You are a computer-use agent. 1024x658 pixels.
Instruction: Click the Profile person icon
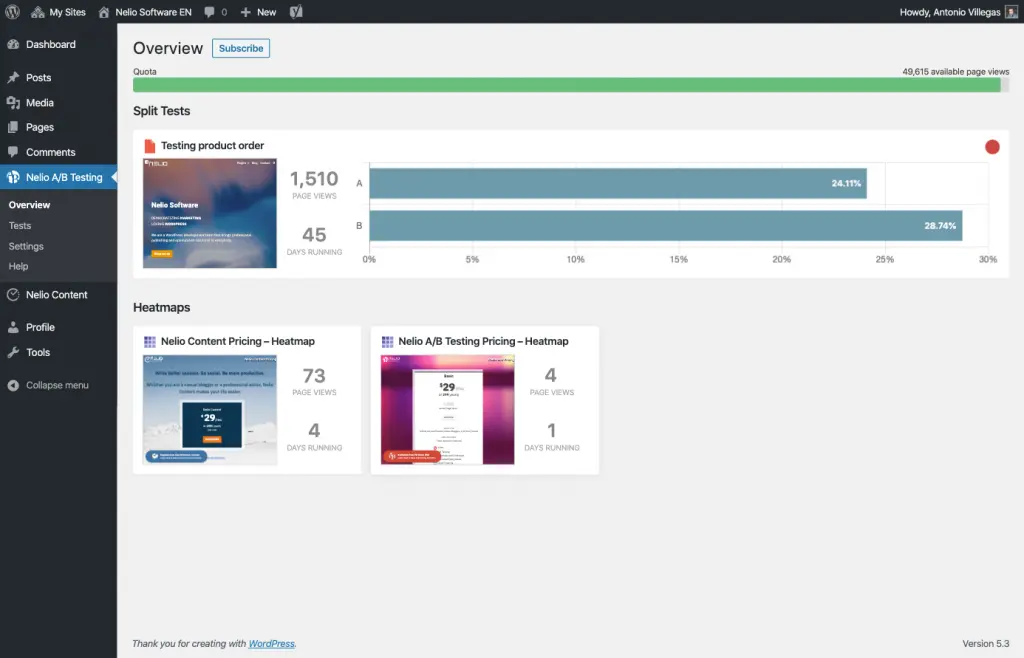(13, 328)
